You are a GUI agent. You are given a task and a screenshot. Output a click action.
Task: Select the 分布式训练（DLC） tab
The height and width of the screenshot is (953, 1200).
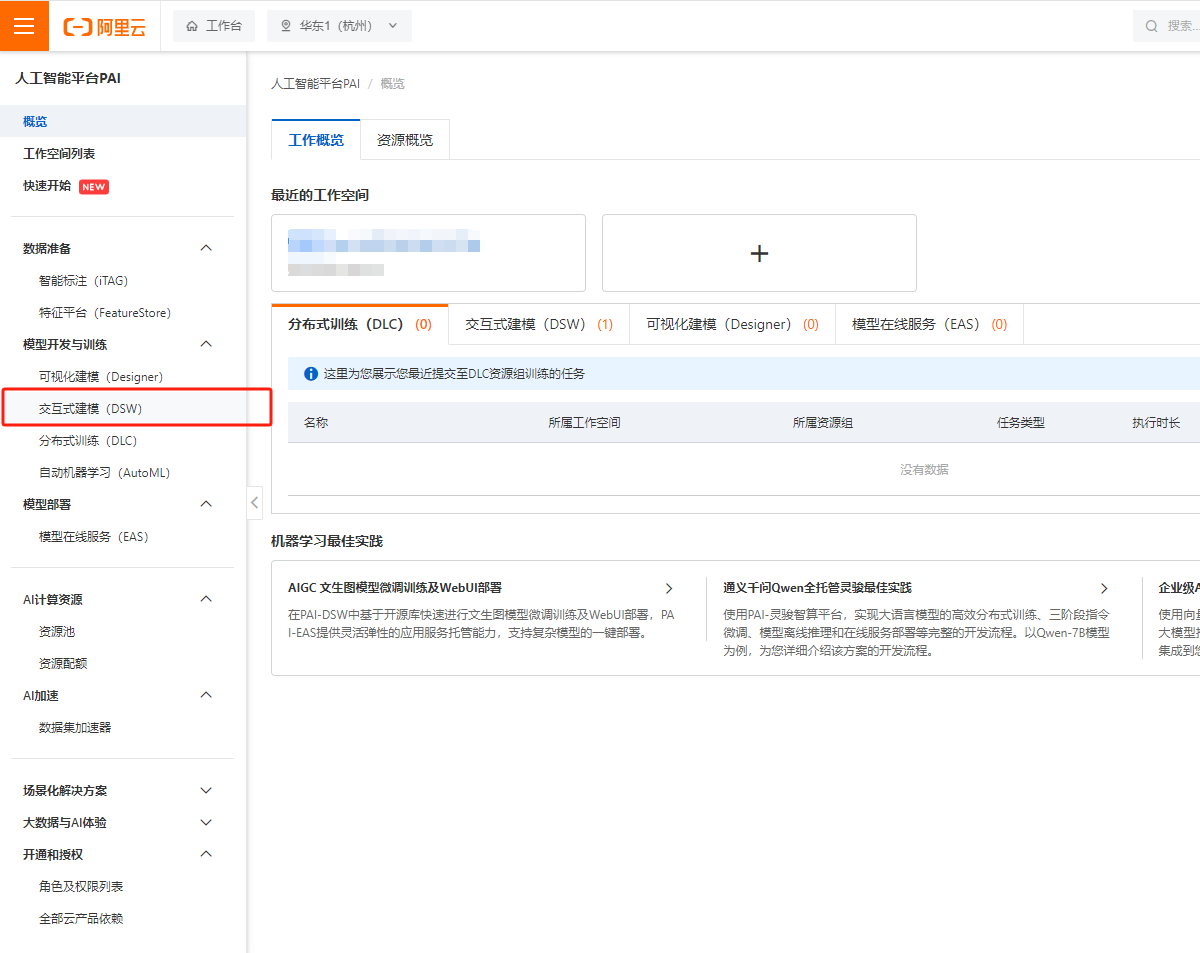360,324
